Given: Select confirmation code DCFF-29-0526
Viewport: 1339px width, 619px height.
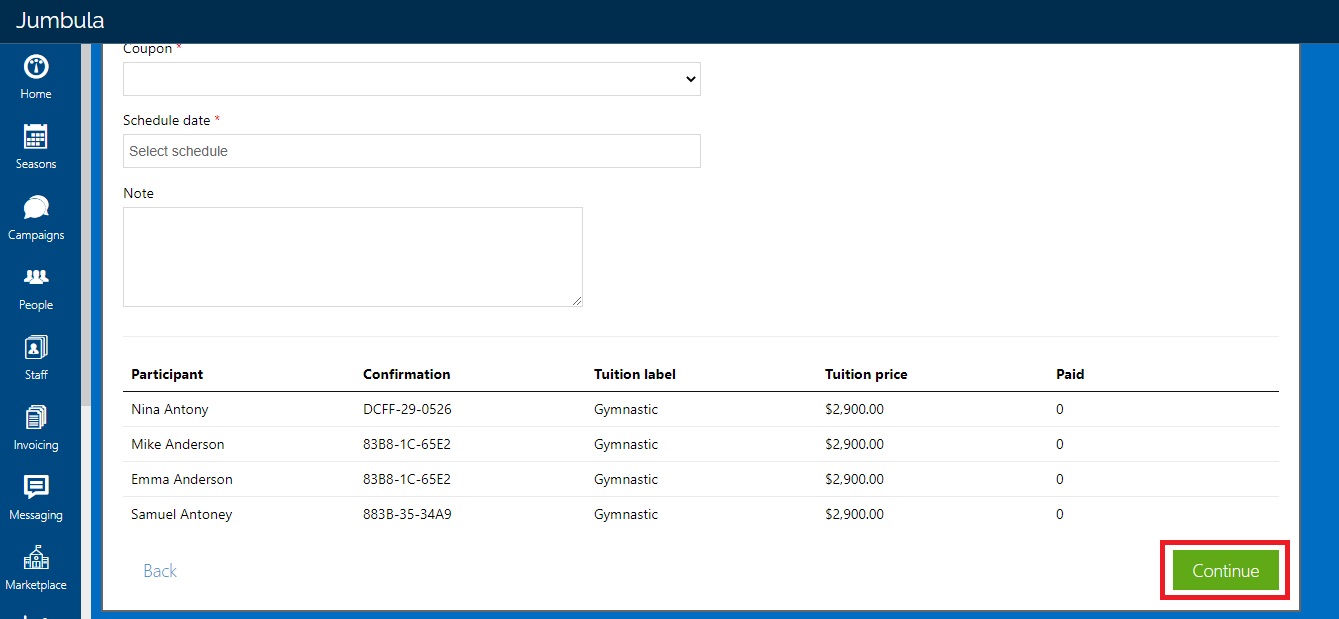Looking at the screenshot, I should pos(409,409).
